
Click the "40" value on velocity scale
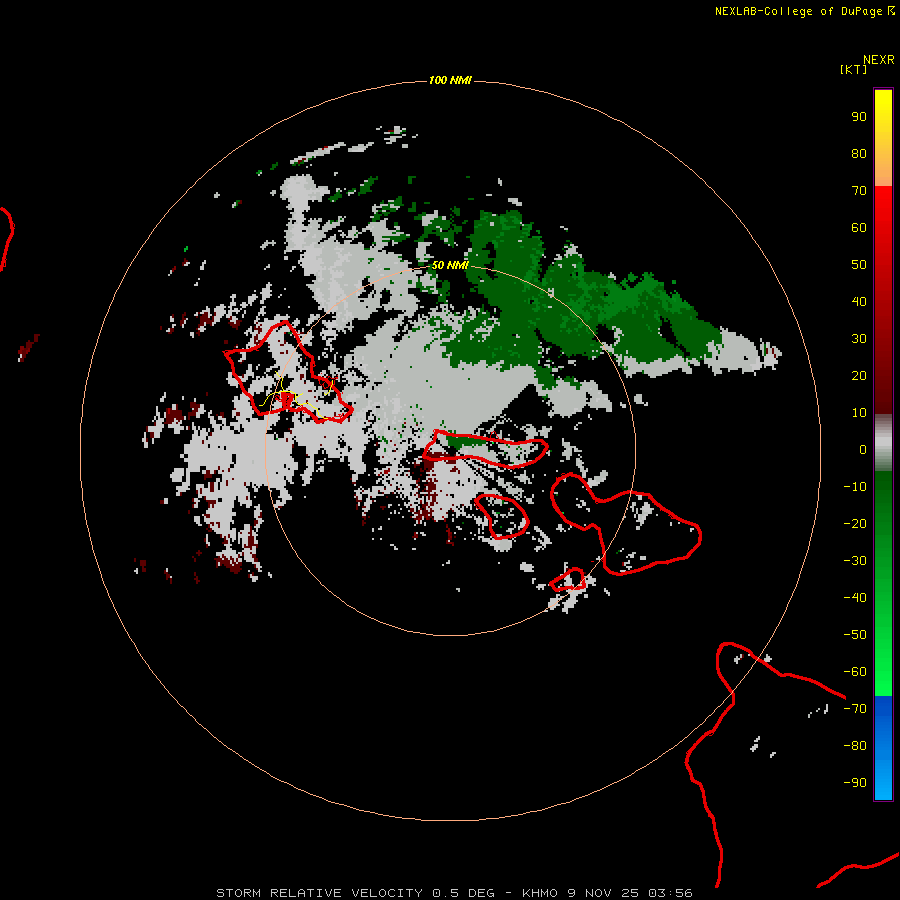coord(859,302)
